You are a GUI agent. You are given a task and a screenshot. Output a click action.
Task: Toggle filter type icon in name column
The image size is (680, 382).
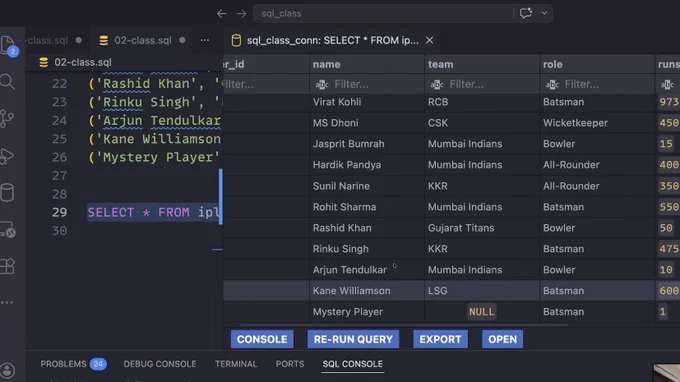322,85
